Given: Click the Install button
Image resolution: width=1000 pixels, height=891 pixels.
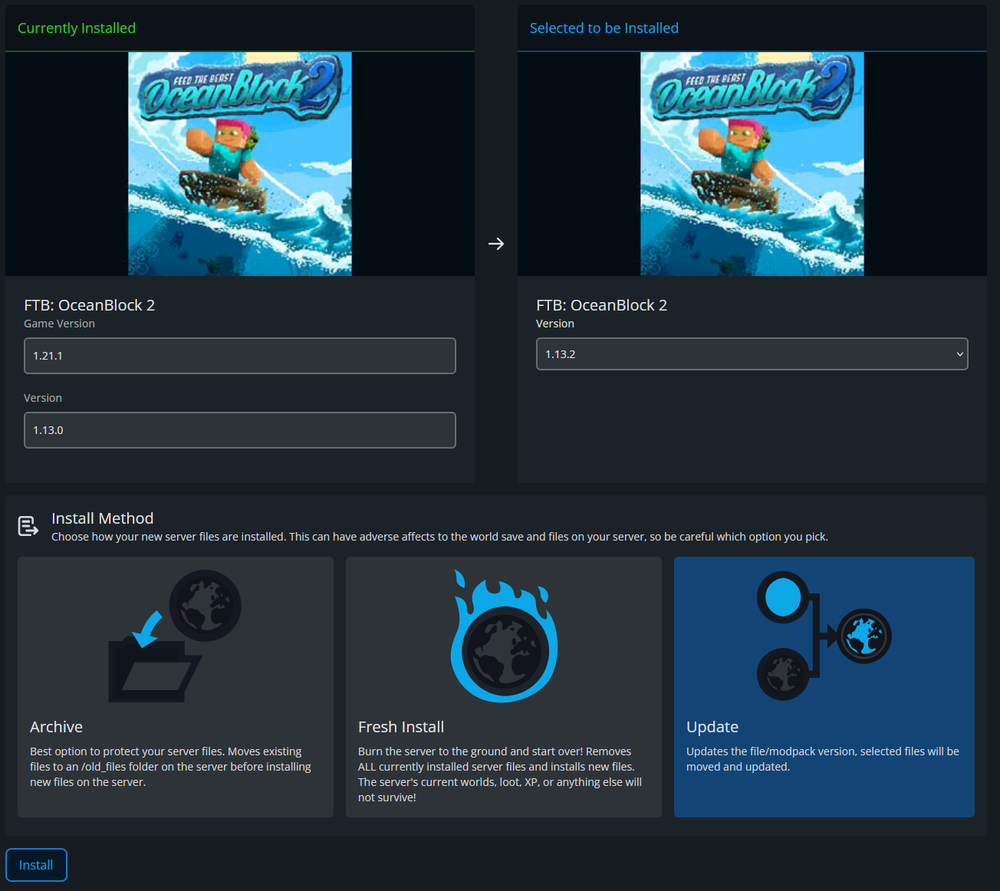Looking at the screenshot, I should (x=36, y=865).
